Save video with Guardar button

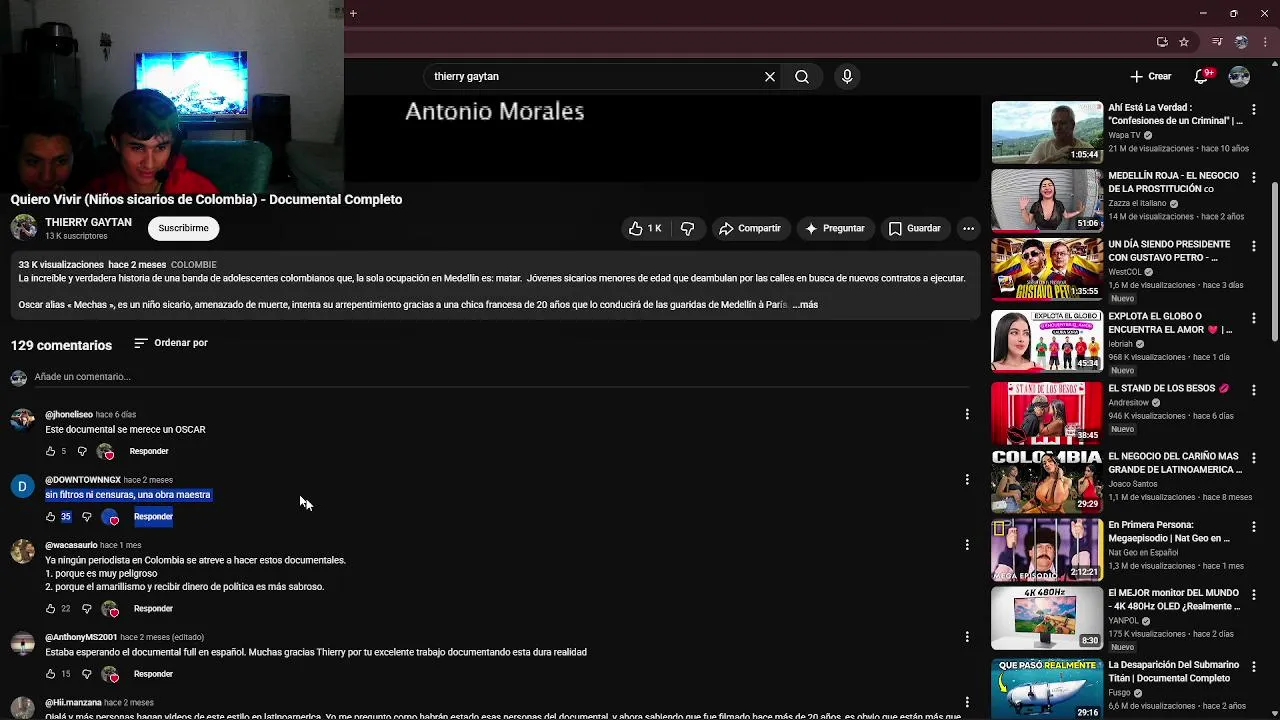[x=914, y=228]
